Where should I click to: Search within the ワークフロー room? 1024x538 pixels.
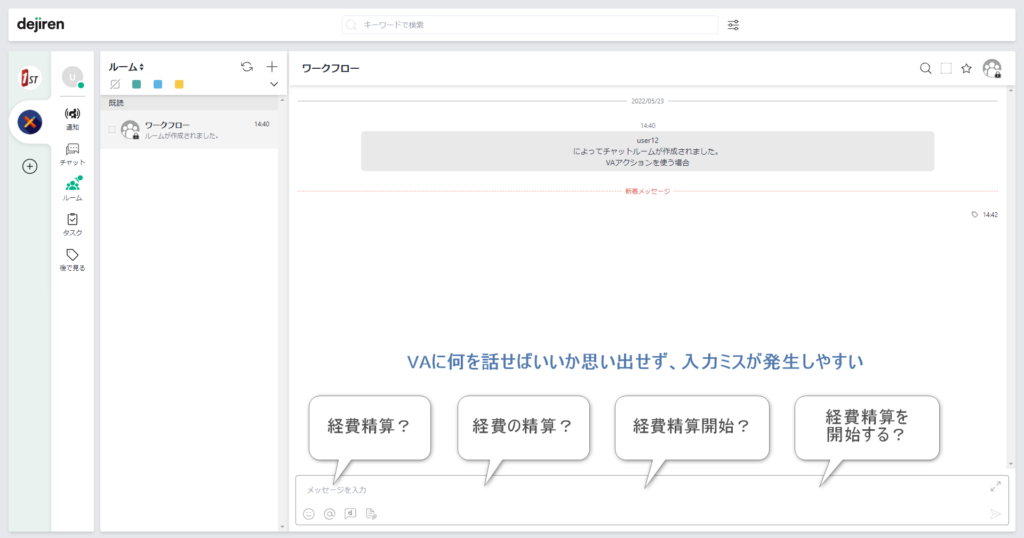click(x=926, y=68)
